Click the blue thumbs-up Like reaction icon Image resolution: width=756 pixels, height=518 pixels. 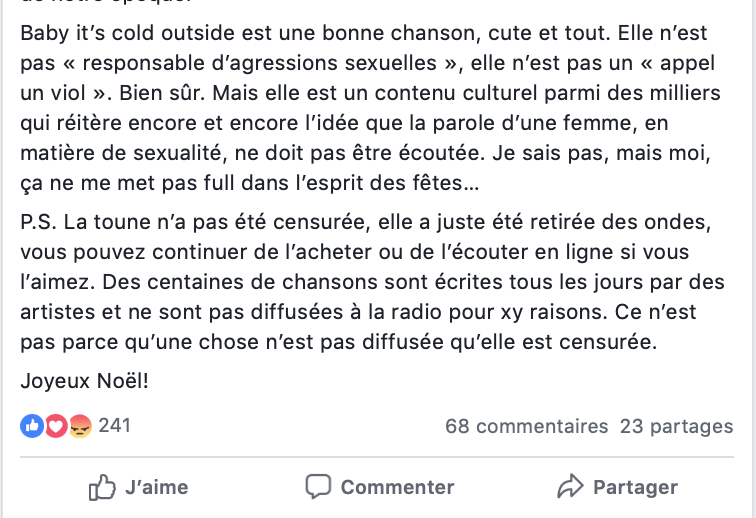pyautogui.click(x=32, y=426)
